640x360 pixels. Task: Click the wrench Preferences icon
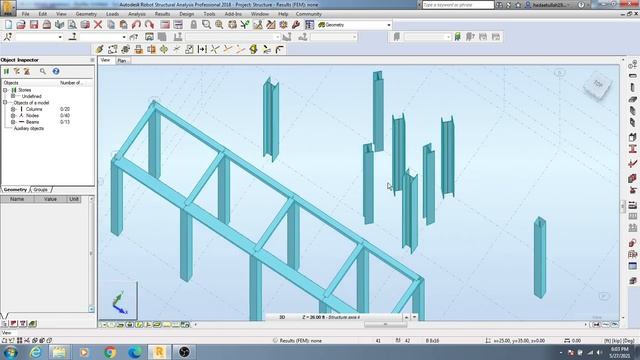[x=296, y=25]
